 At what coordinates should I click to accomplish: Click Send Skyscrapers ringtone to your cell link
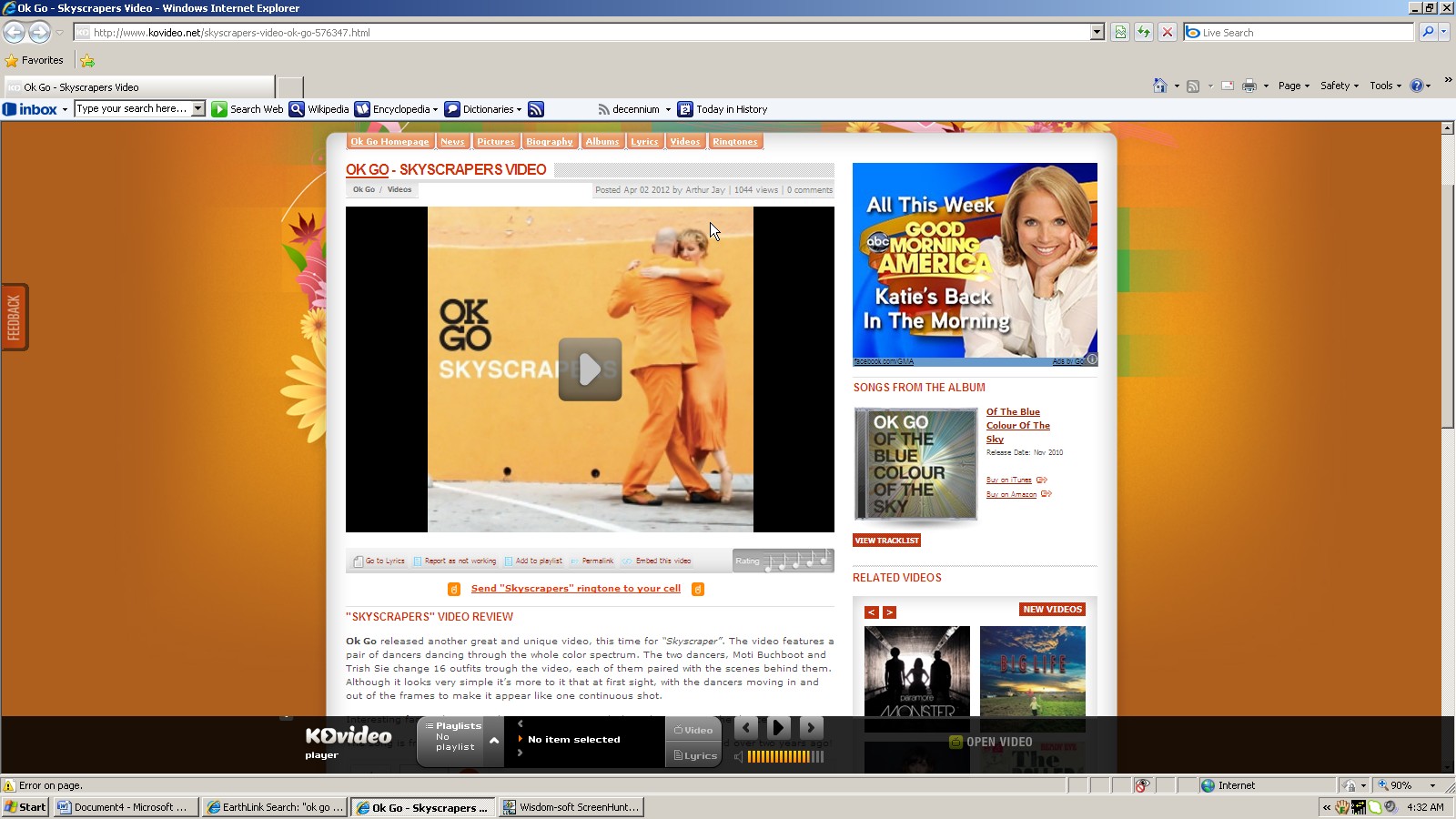(x=576, y=589)
